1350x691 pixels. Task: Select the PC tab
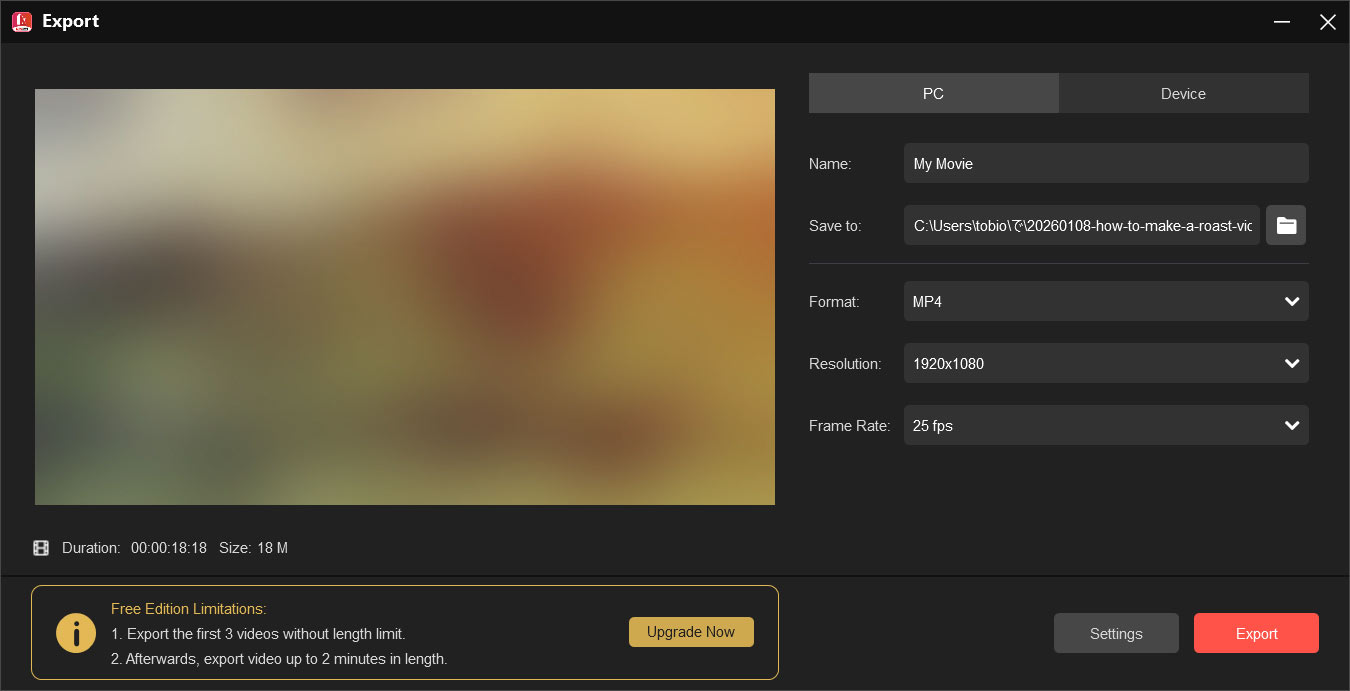coord(933,93)
